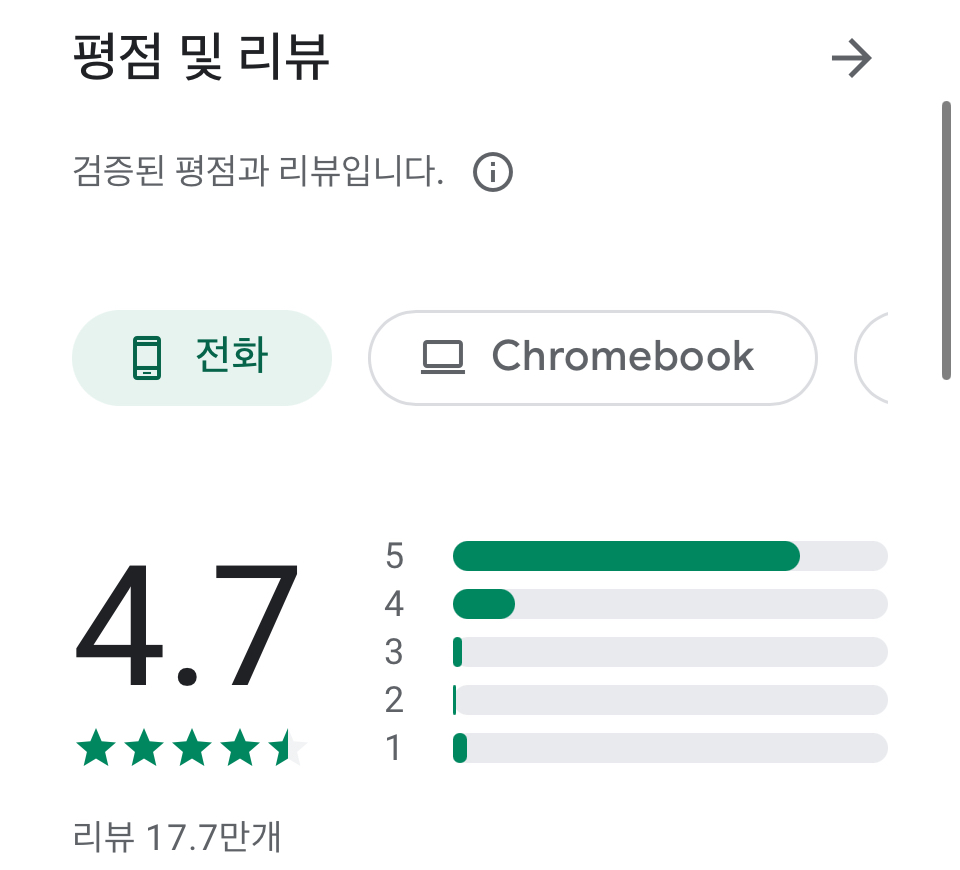Viewport: 960px width, 870px height.
Task: Click the 5-star rating bar
Action: pyautogui.click(x=670, y=556)
